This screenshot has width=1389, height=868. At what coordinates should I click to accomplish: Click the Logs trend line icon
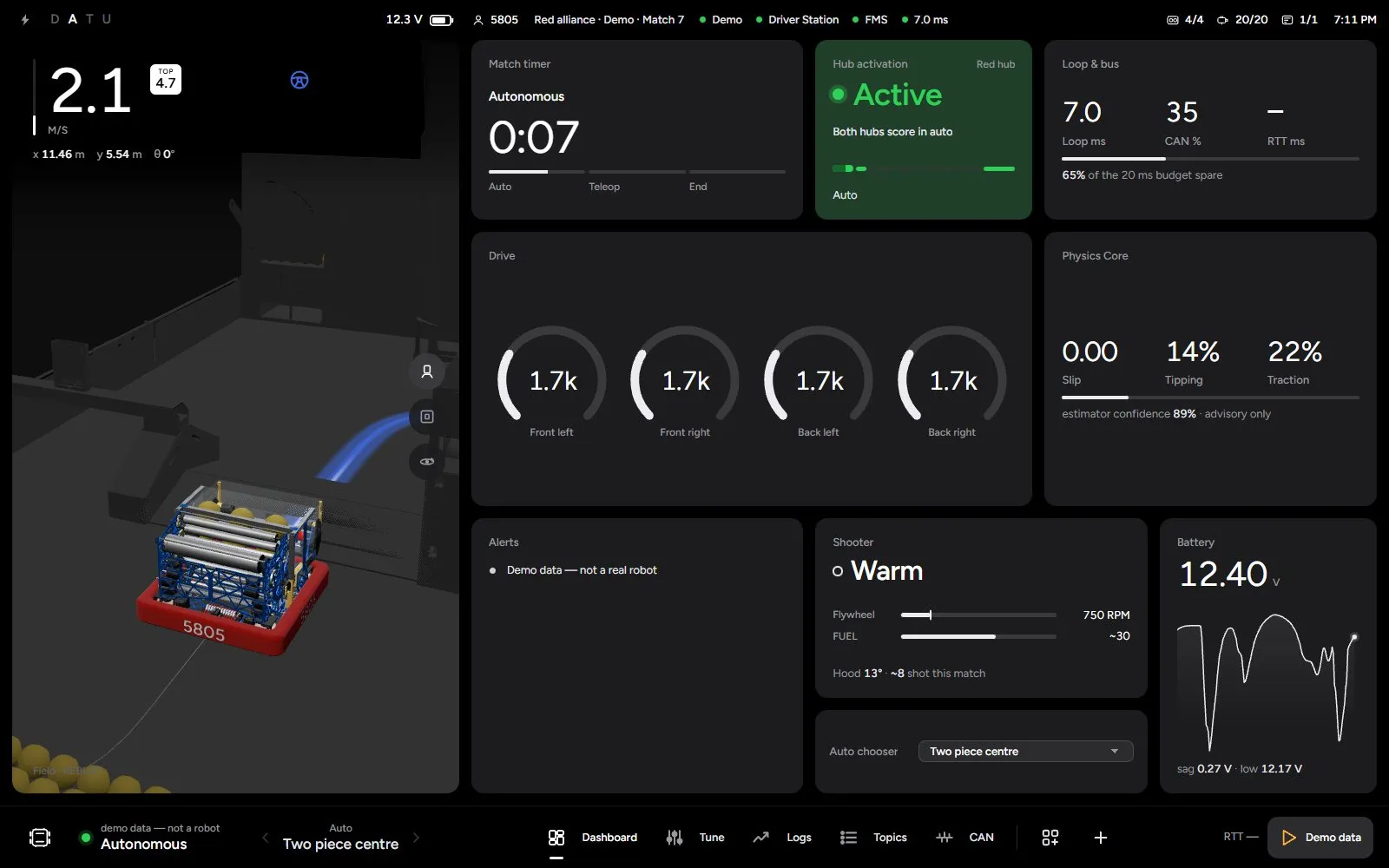[x=761, y=838]
